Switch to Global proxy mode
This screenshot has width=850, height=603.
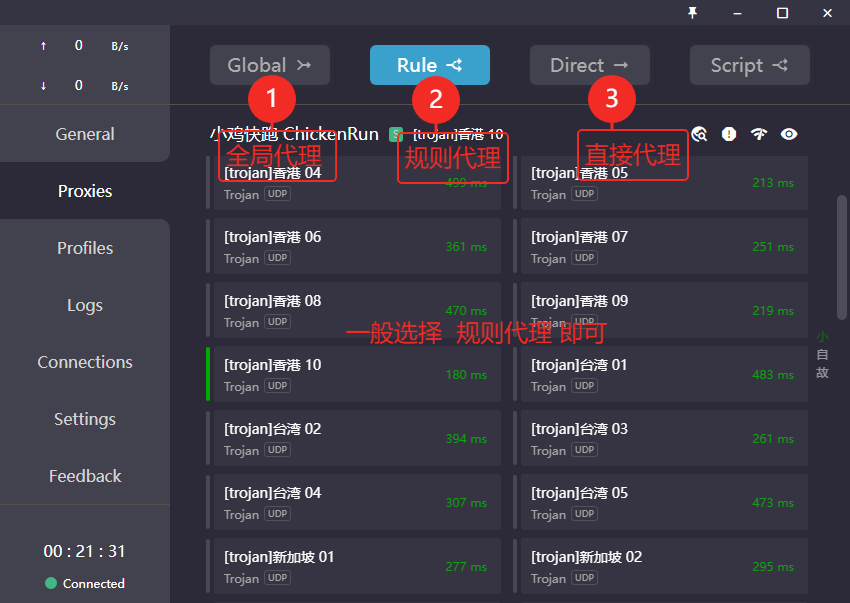[x=270, y=64]
